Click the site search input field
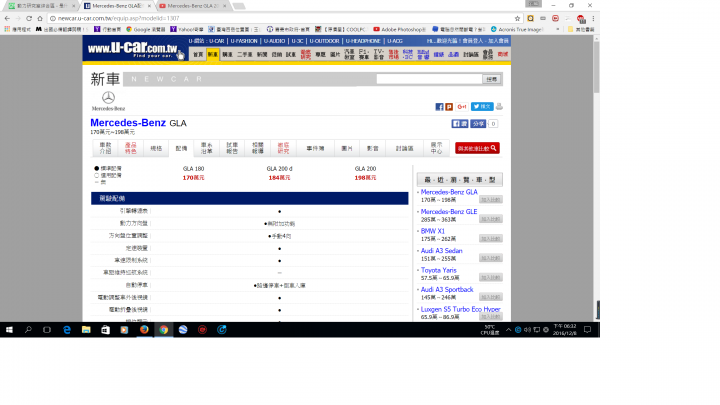 [429, 79]
